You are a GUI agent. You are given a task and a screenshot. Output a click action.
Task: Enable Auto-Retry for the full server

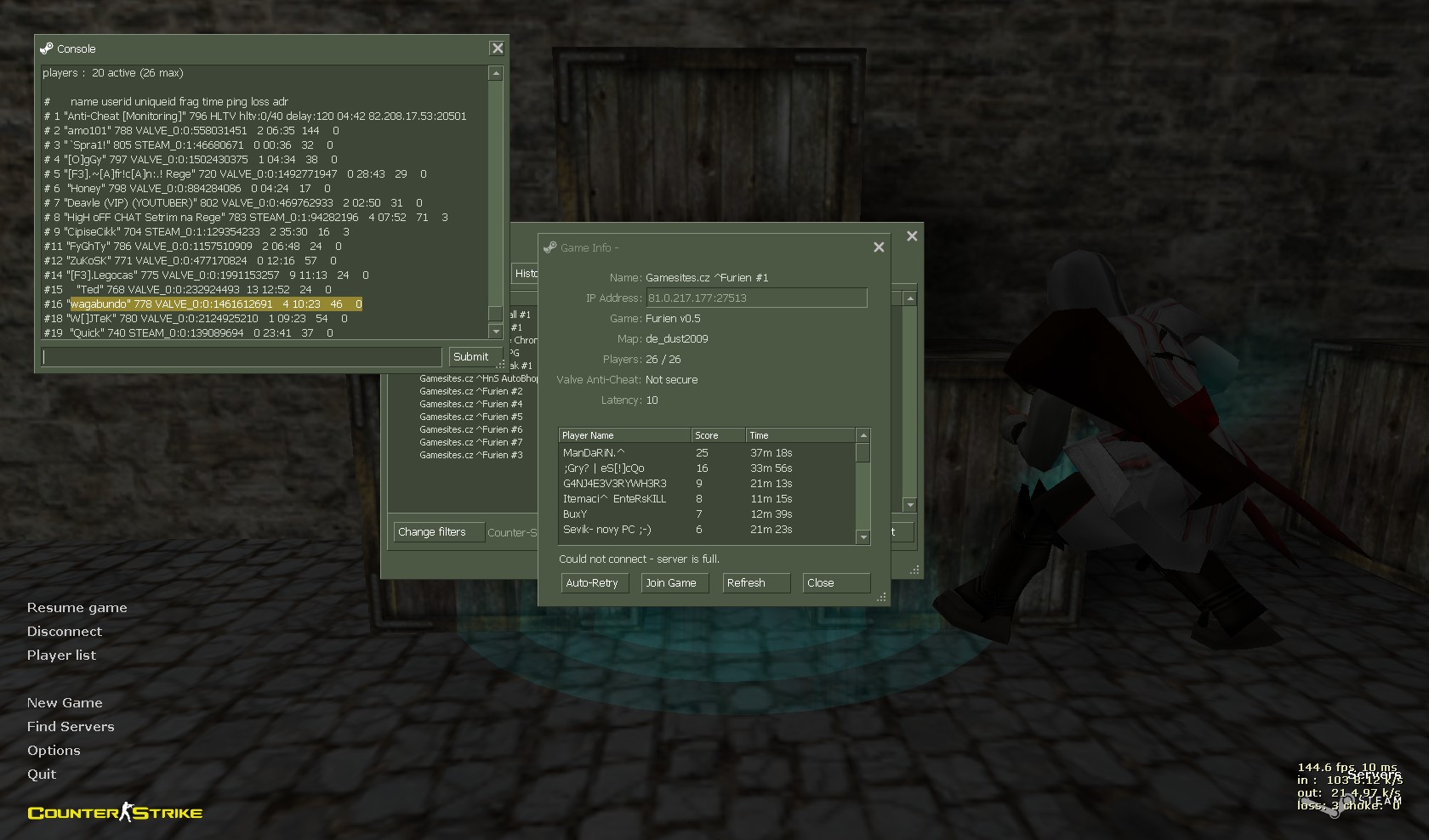pos(594,583)
